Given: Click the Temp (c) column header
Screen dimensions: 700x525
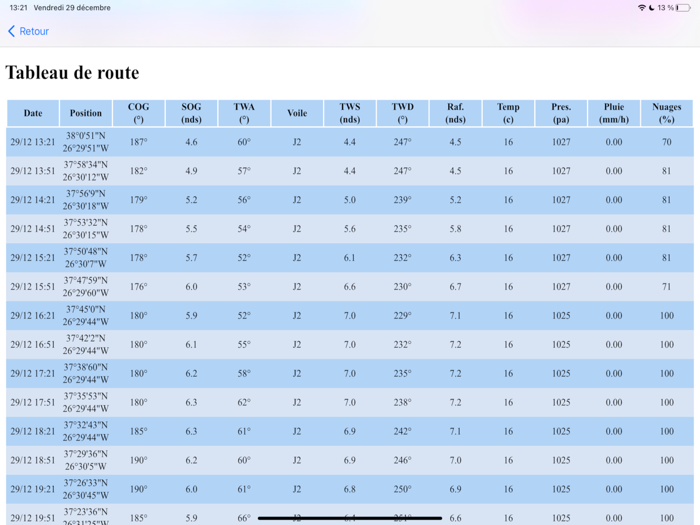Looking at the screenshot, I should click(x=508, y=113).
